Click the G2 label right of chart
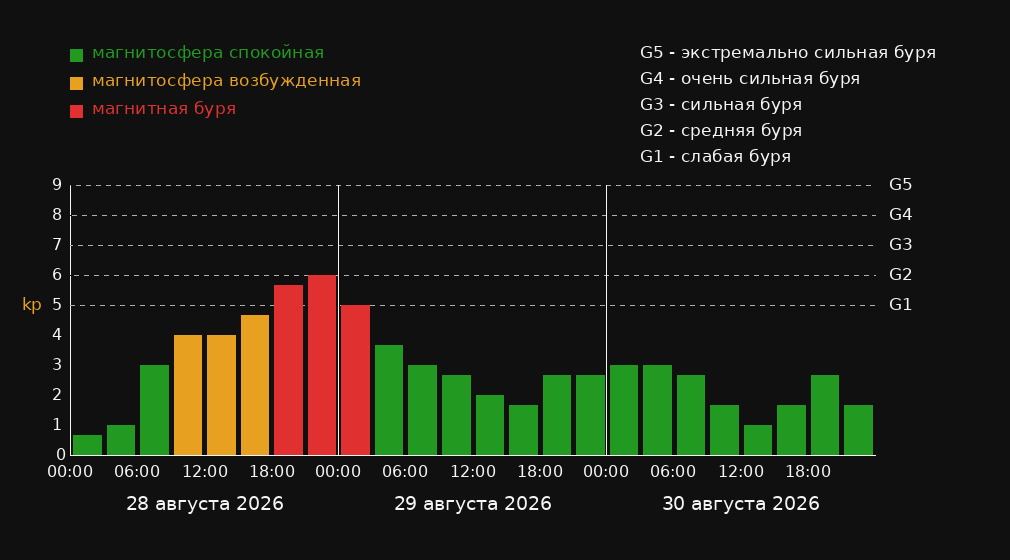The width and height of the screenshot is (1010, 560). (x=900, y=275)
